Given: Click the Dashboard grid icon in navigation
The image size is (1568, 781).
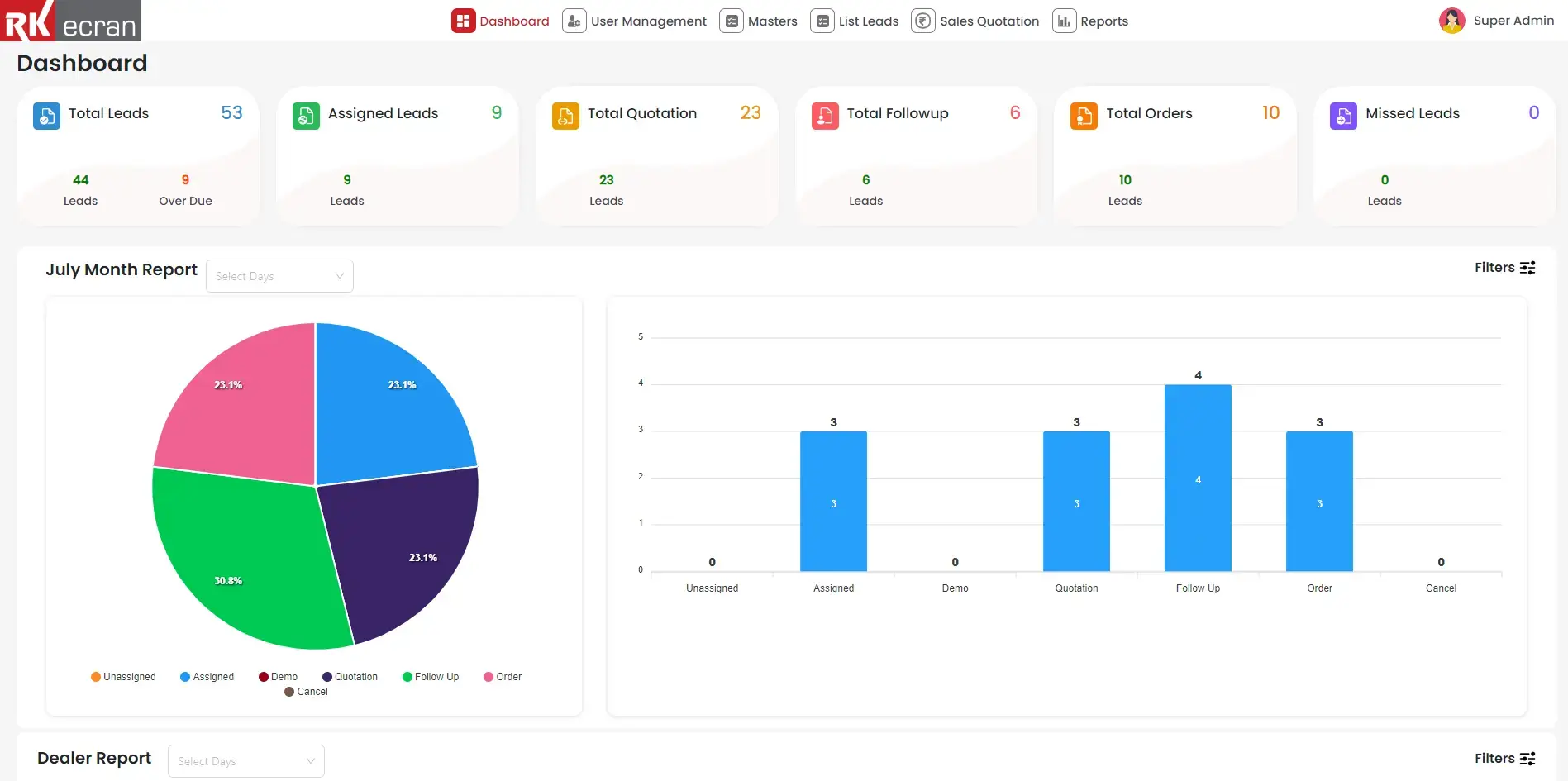Looking at the screenshot, I should tap(463, 21).
